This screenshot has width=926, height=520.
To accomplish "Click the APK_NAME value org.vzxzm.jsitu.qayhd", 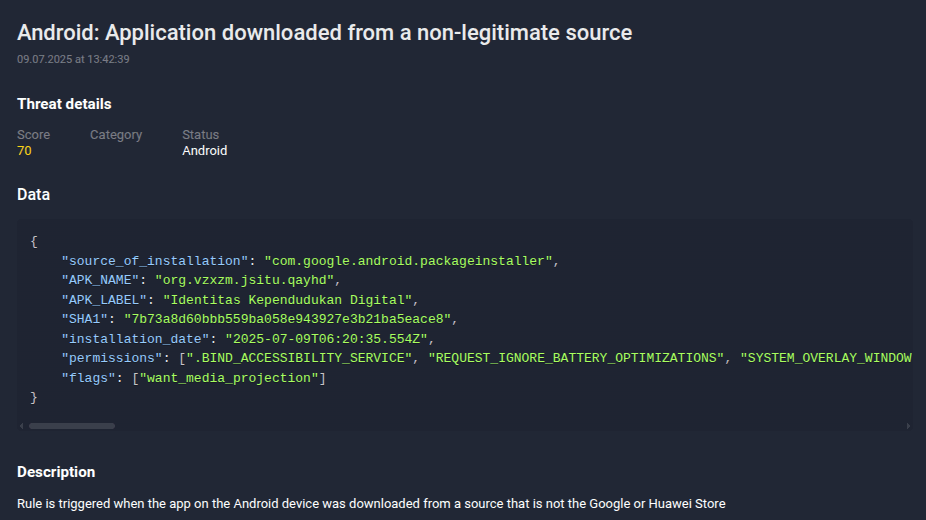I will pyautogui.click(x=247, y=280).
